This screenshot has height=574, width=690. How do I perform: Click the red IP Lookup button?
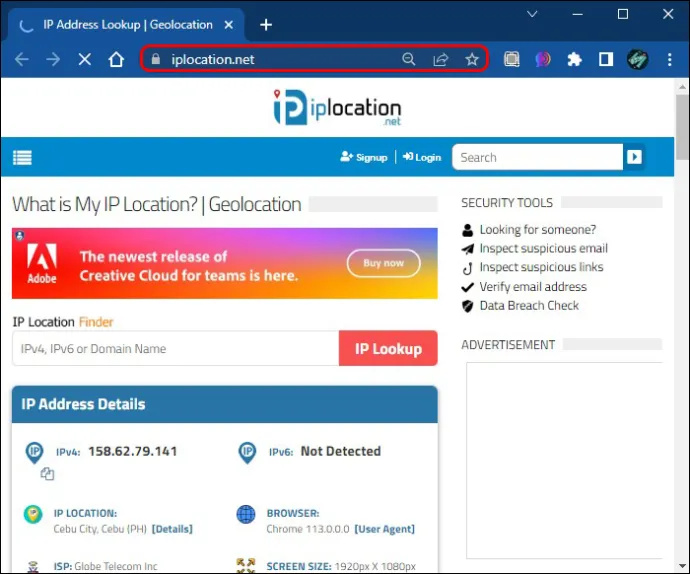coord(388,348)
